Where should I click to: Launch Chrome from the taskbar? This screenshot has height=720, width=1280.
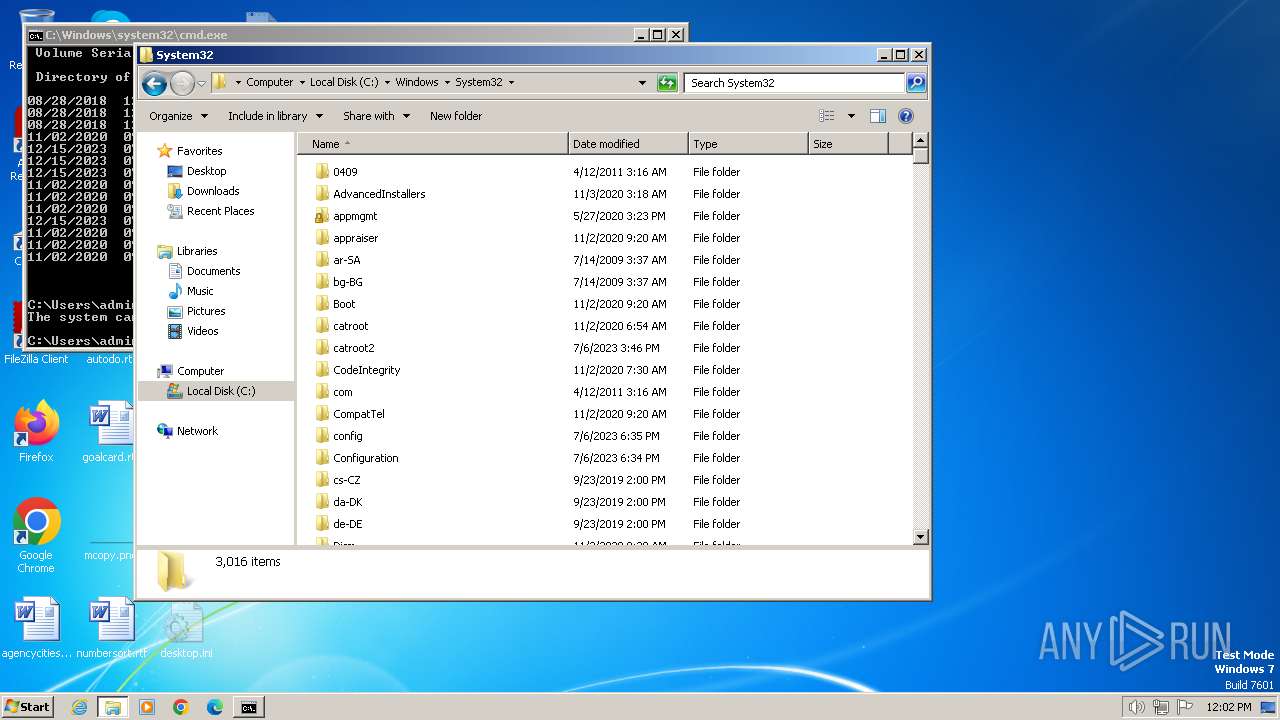(181, 707)
